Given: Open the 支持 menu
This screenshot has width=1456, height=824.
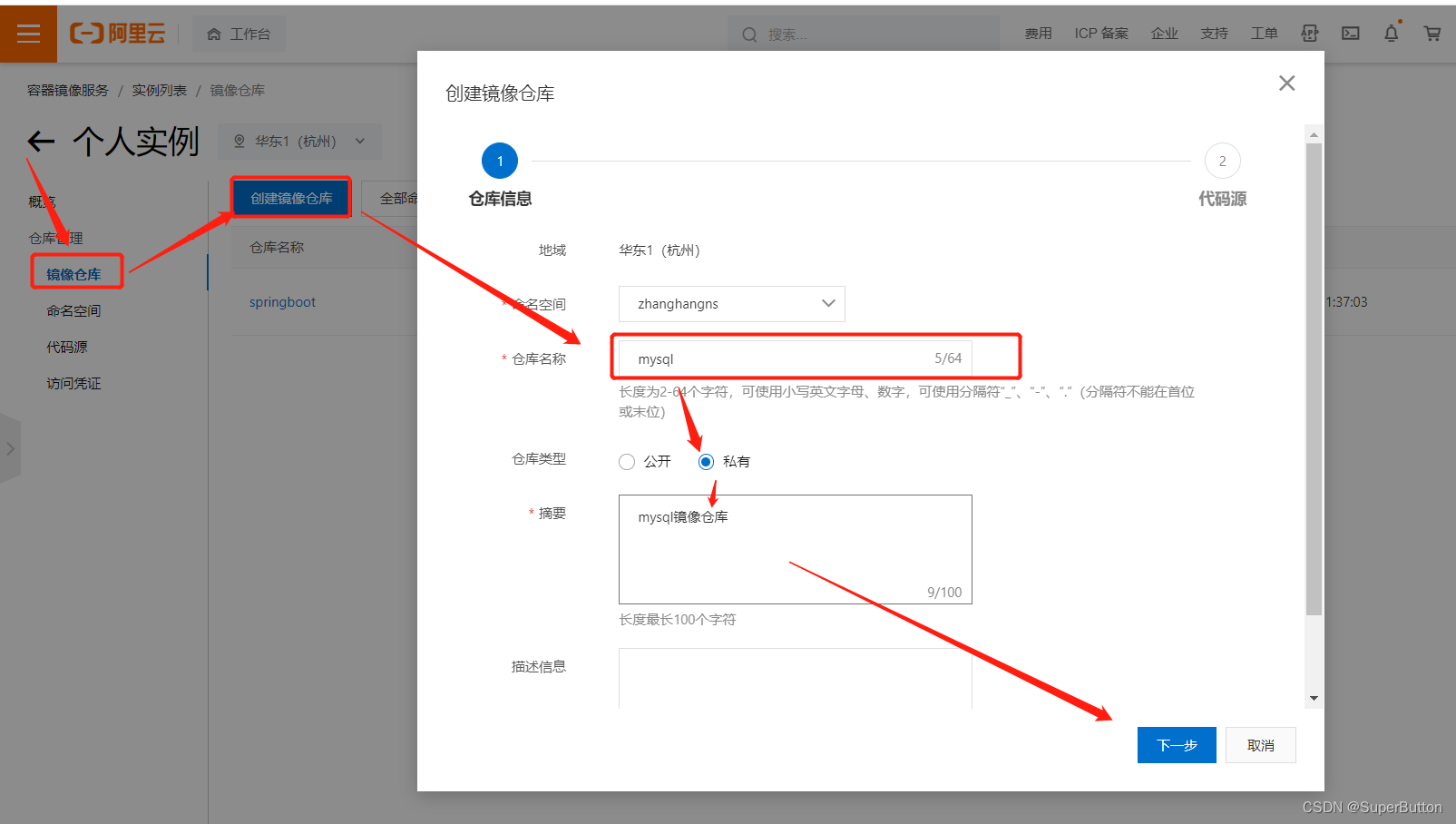Looking at the screenshot, I should [x=1214, y=34].
